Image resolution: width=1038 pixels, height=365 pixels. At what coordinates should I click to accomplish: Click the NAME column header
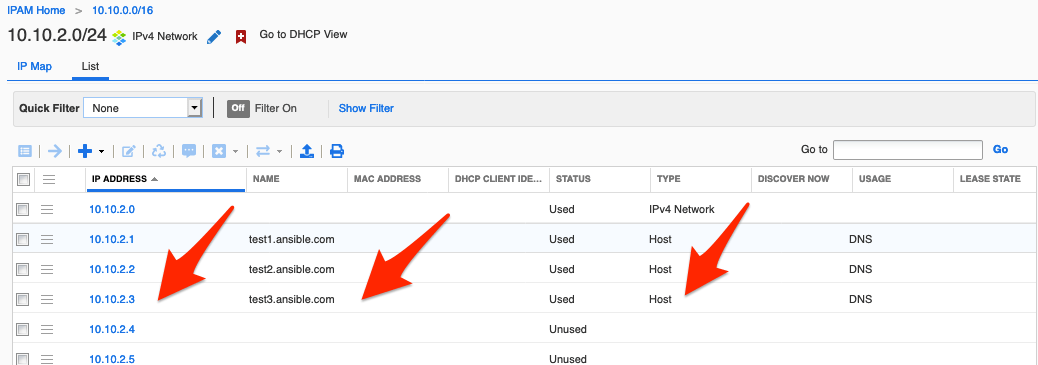(x=297, y=179)
